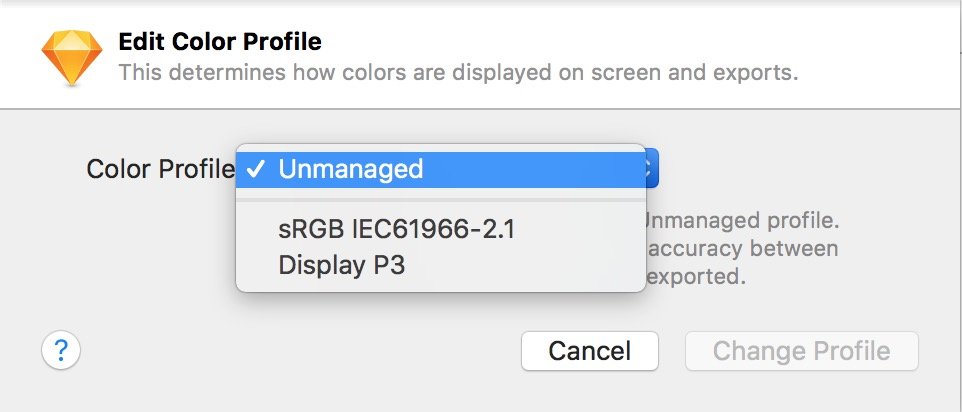Click the 'Unmanaged profile.' description text

point(742,220)
